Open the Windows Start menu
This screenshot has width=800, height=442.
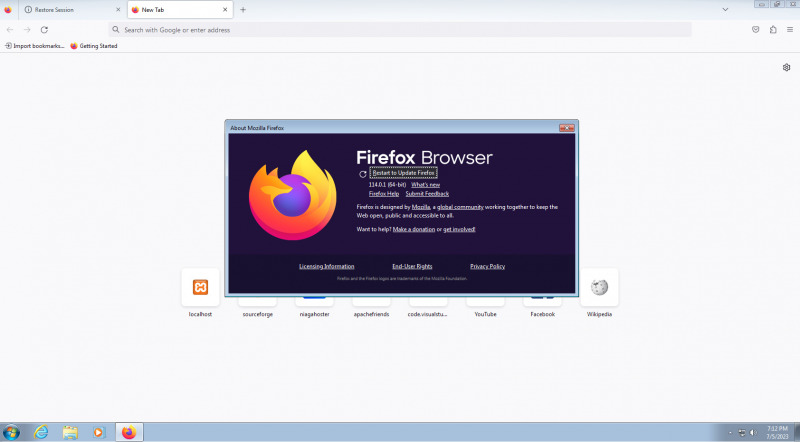tap(11, 432)
